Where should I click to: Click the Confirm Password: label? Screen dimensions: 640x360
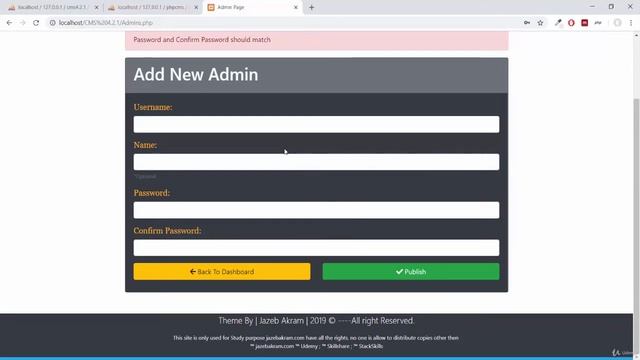[167, 231]
